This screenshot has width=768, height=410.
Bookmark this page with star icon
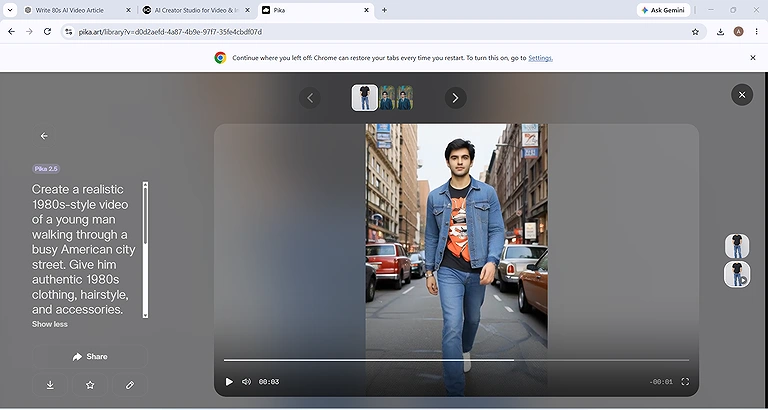pos(695,32)
